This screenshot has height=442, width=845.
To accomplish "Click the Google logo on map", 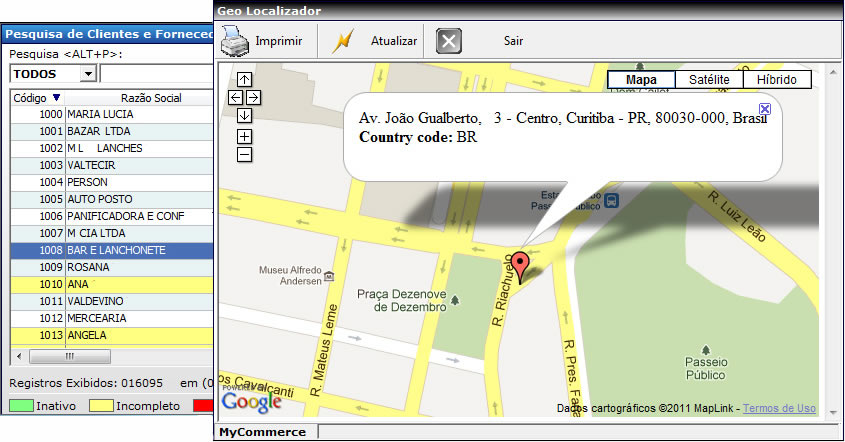I will tap(252, 402).
